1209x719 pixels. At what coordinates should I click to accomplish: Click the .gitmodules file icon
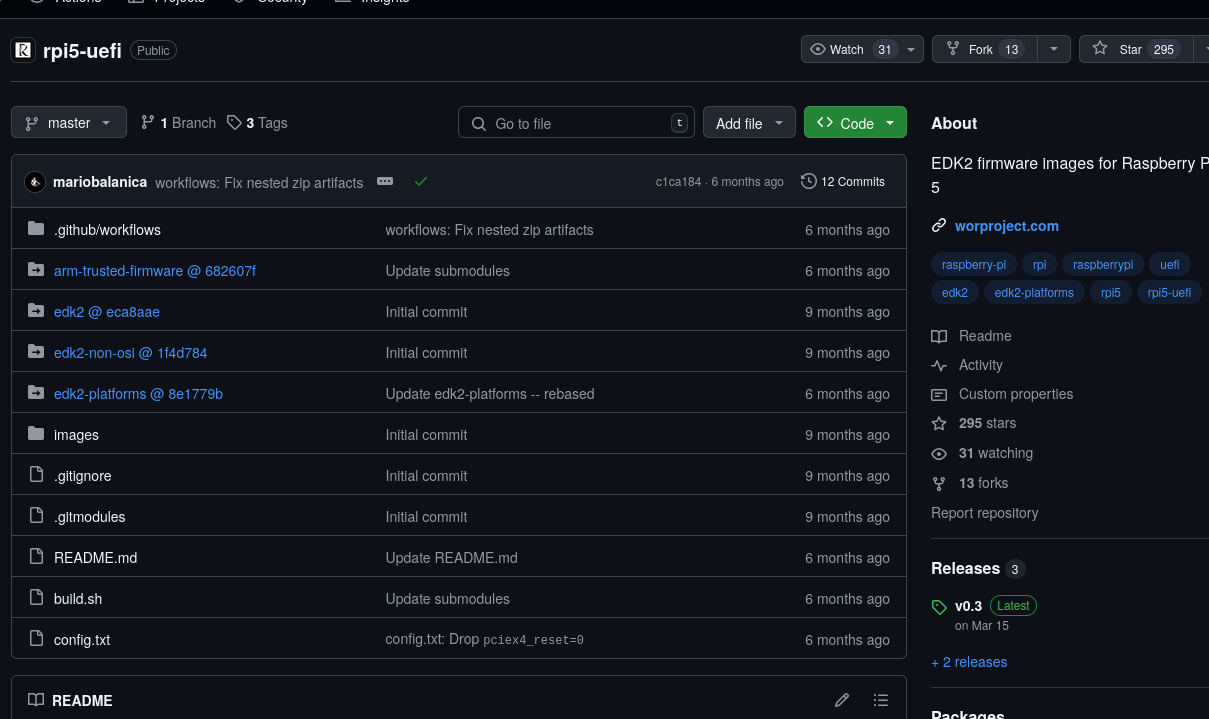(x=36, y=516)
